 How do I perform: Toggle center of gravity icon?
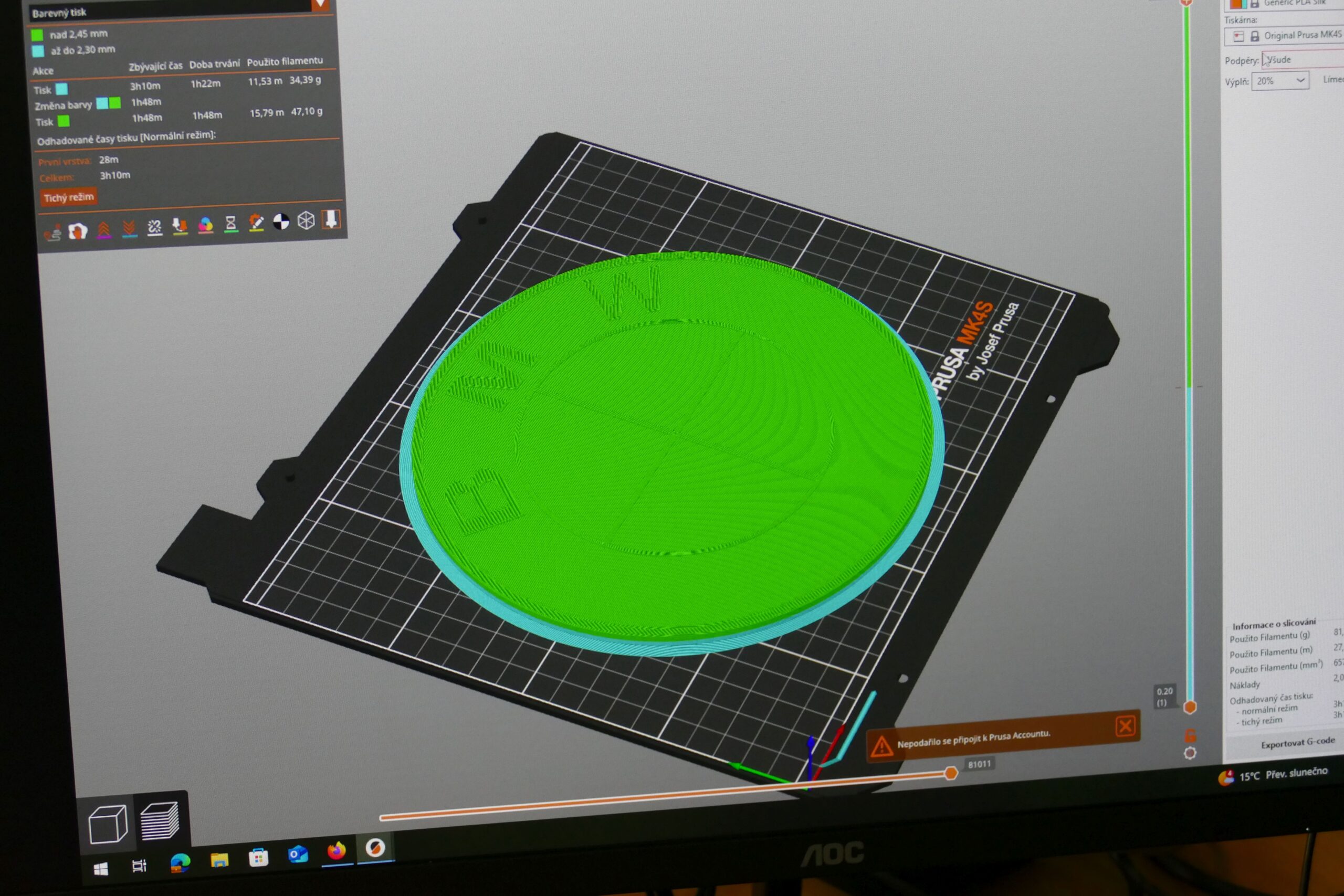280,222
